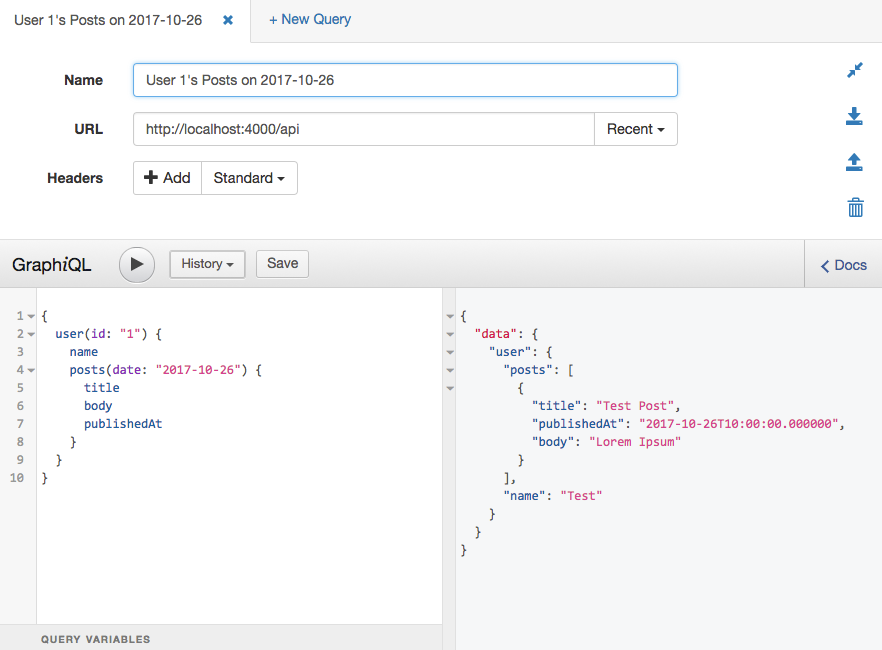Delete the query using trash icon

click(x=855, y=208)
